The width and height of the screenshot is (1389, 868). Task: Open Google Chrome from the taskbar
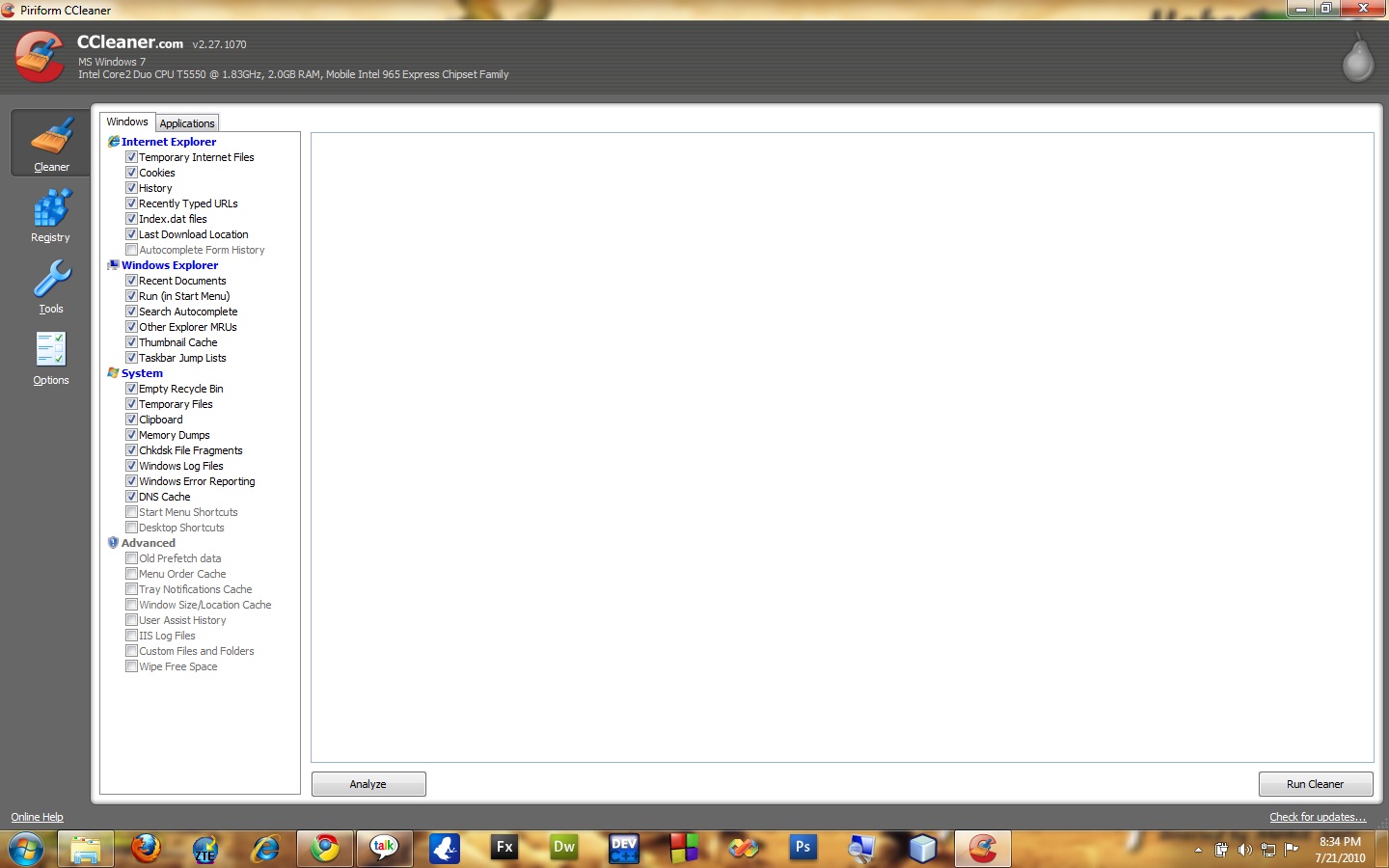click(324, 849)
